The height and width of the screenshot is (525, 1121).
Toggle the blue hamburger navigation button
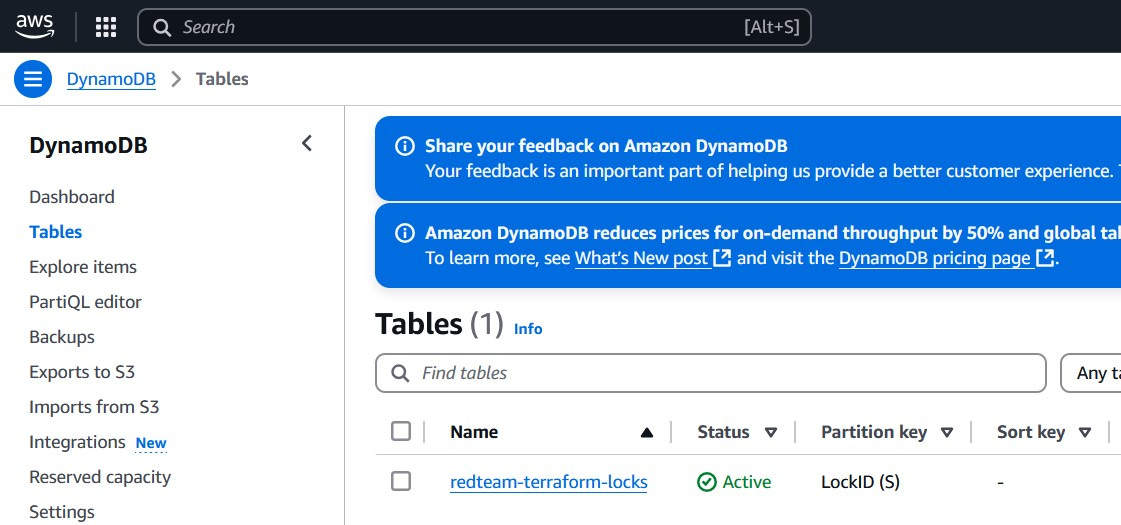33,79
